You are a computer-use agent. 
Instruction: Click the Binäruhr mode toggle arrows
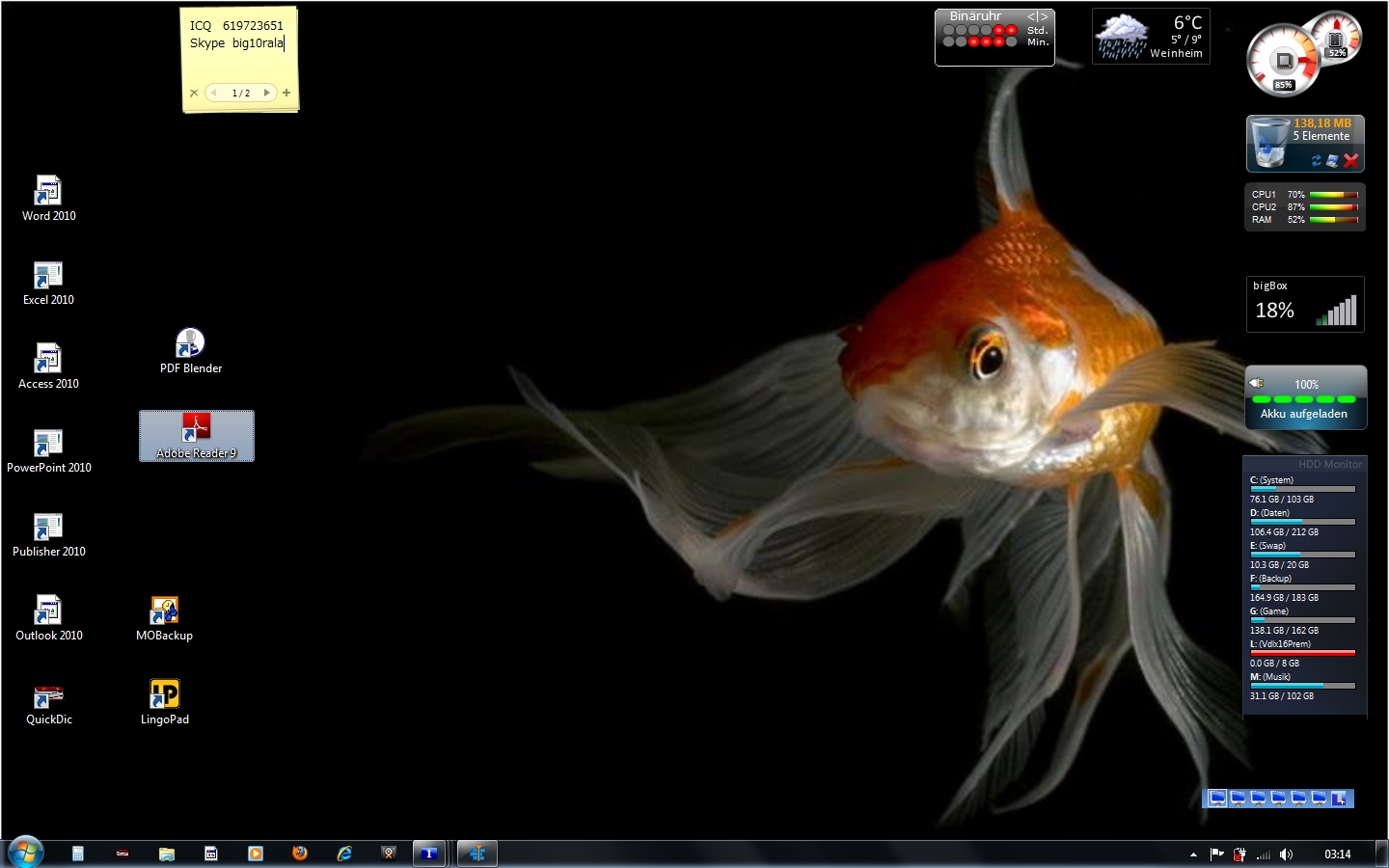coord(1037,16)
